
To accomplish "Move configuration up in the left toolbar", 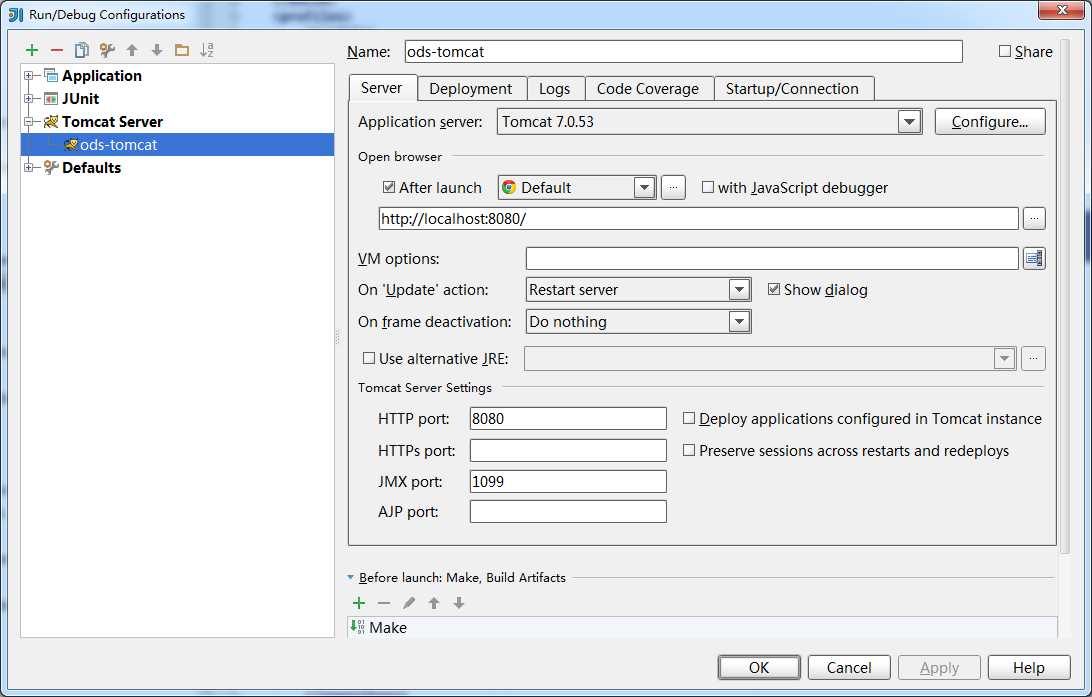I will coord(132,50).
